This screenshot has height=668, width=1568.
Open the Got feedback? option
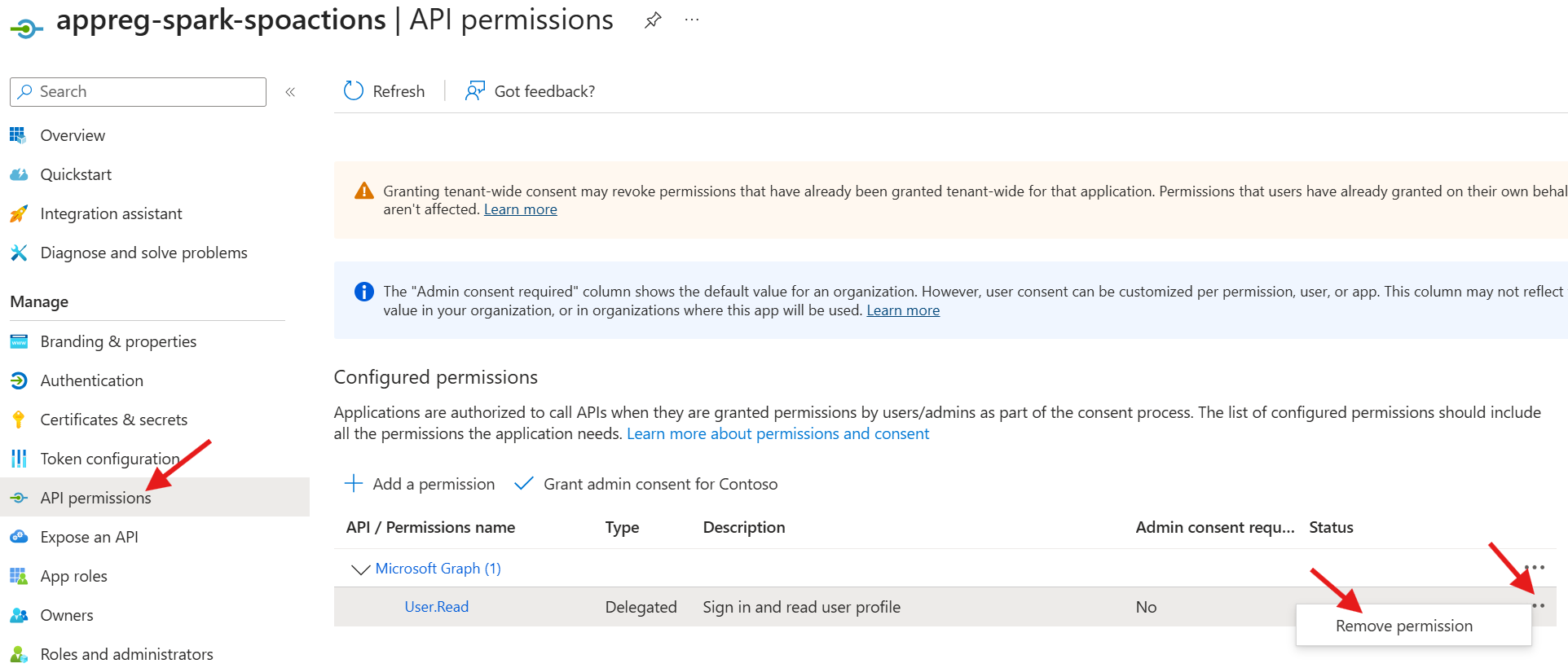pyautogui.click(x=530, y=91)
